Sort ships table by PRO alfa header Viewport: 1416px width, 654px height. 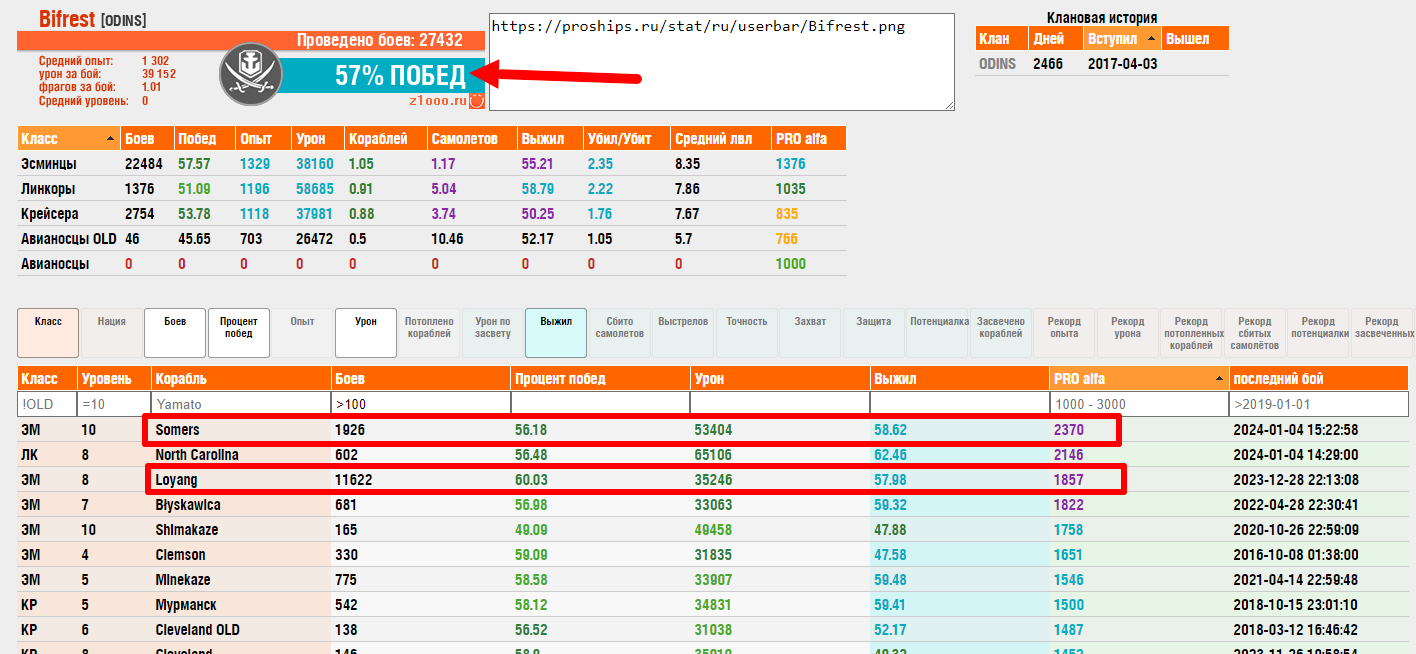click(1139, 379)
